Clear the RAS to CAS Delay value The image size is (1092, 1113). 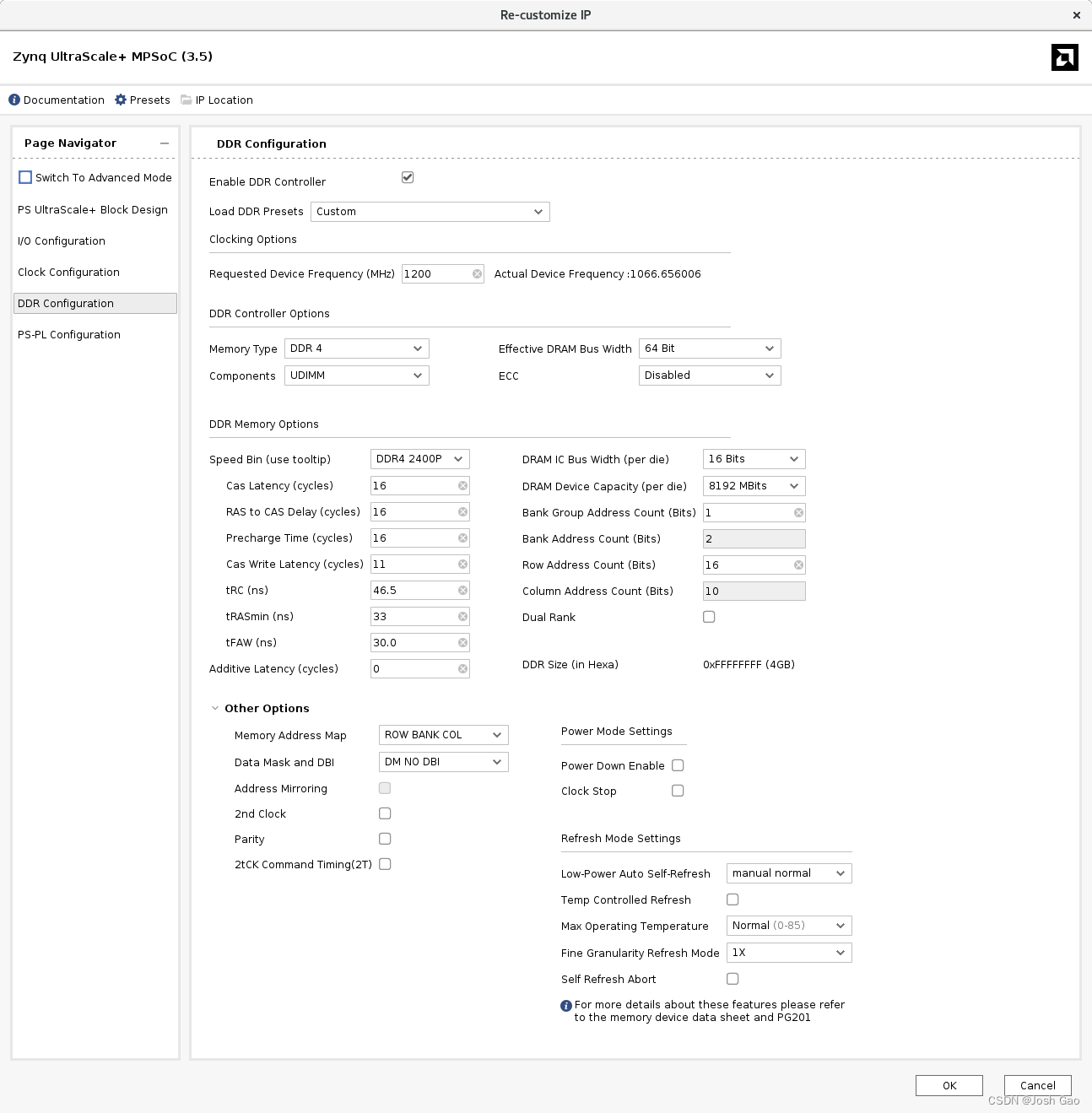click(x=462, y=512)
